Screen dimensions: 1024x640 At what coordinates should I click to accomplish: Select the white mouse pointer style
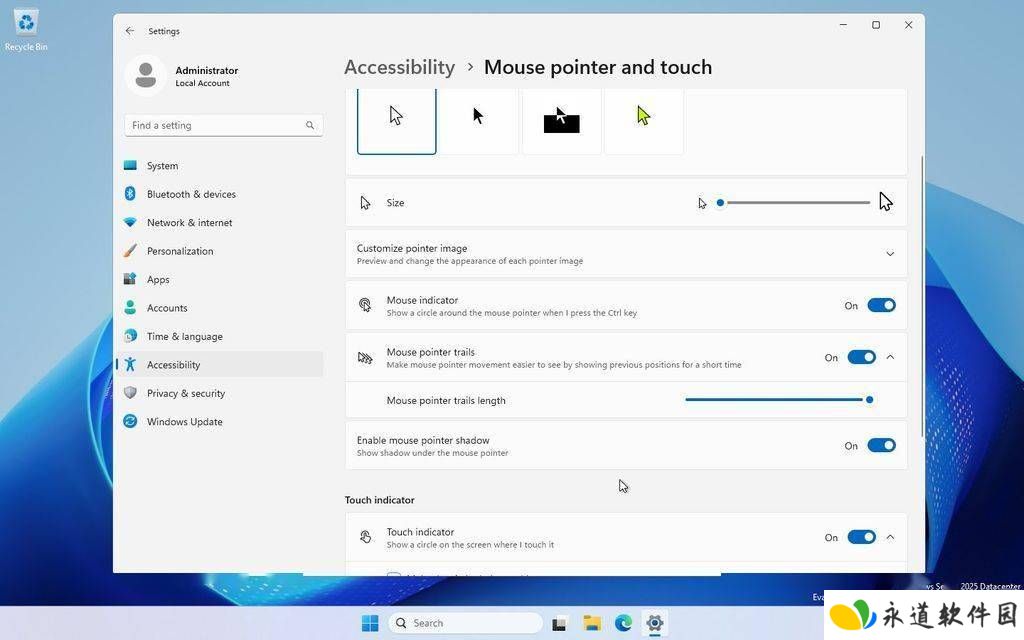396,121
